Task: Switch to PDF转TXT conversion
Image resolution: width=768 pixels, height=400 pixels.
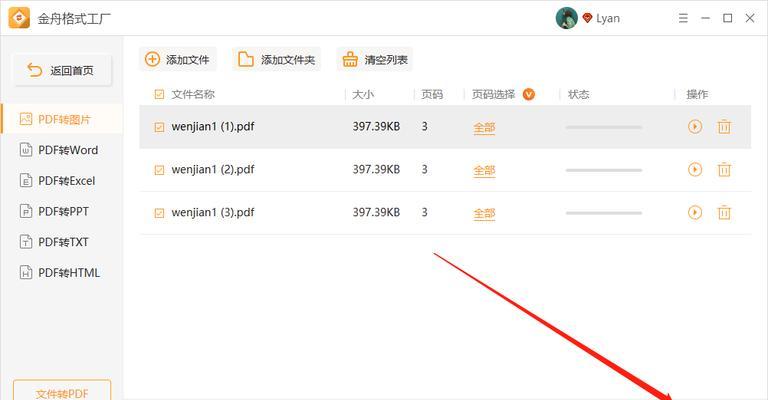Action: point(62,242)
